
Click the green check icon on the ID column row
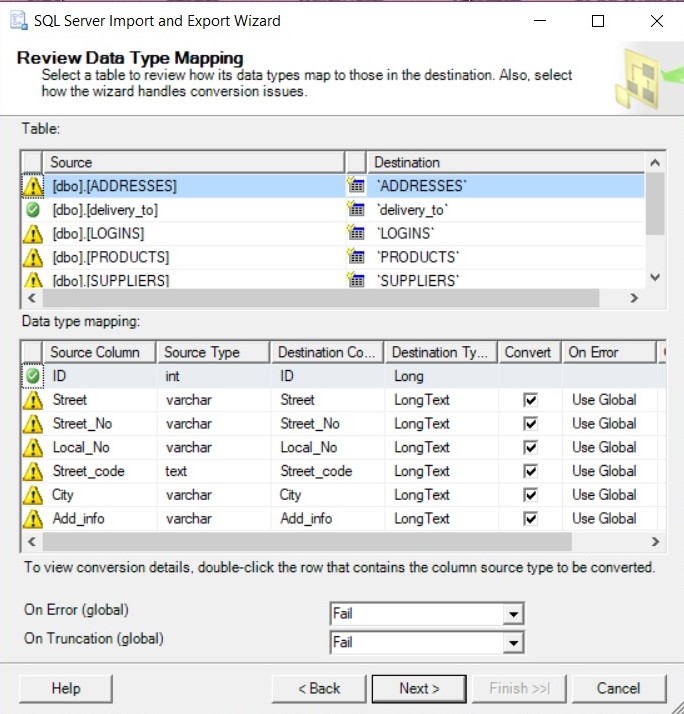pos(33,376)
